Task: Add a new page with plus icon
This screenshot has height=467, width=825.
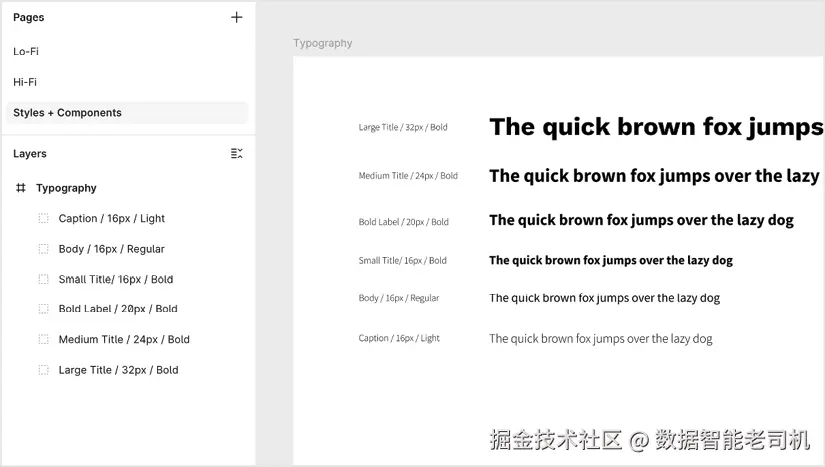Action: click(x=237, y=17)
